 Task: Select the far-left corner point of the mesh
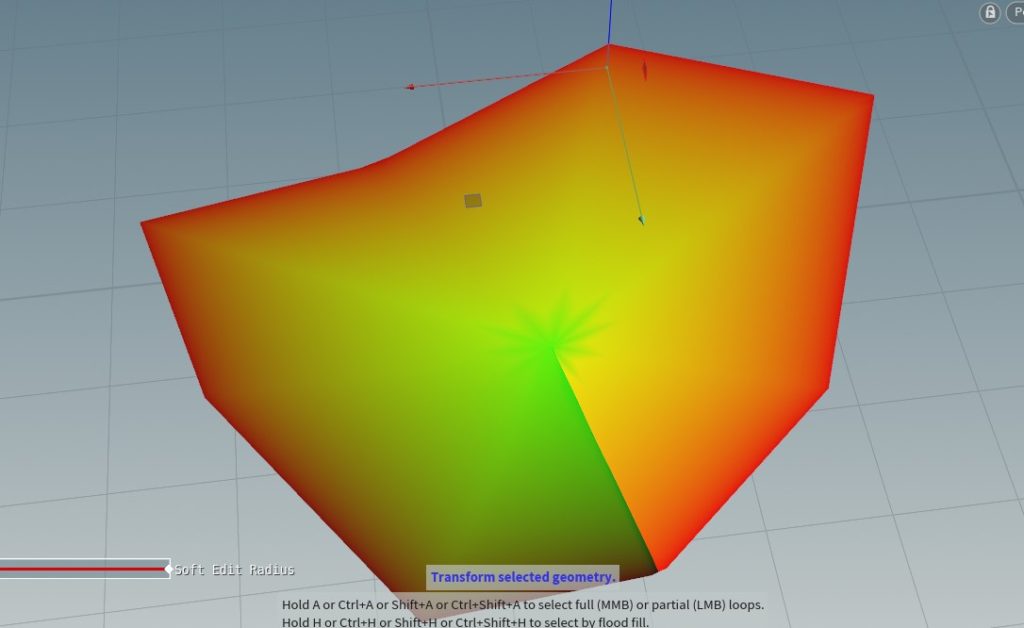click(x=142, y=223)
